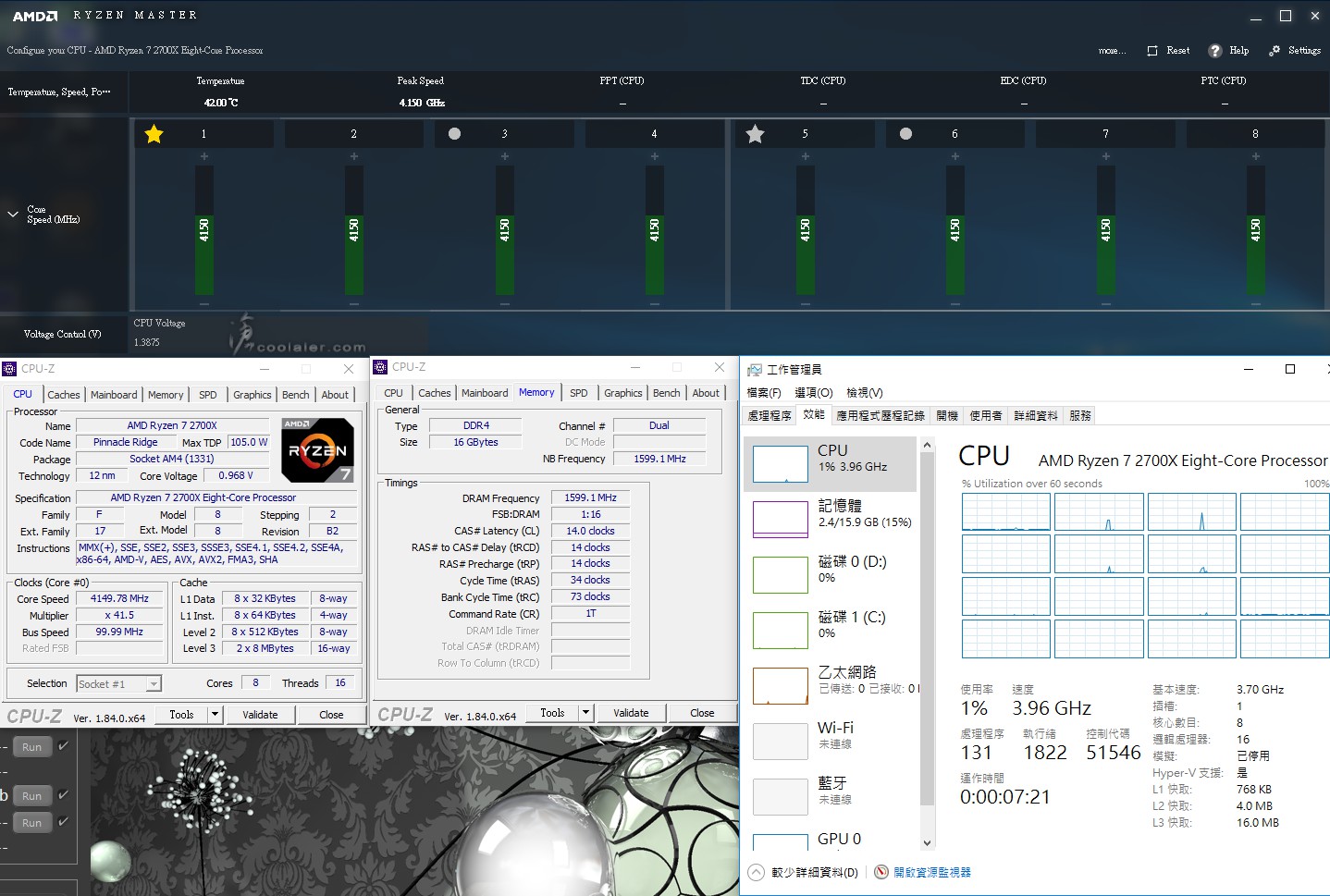Open the 檔案(F) menu in Task Manager

coord(764,392)
